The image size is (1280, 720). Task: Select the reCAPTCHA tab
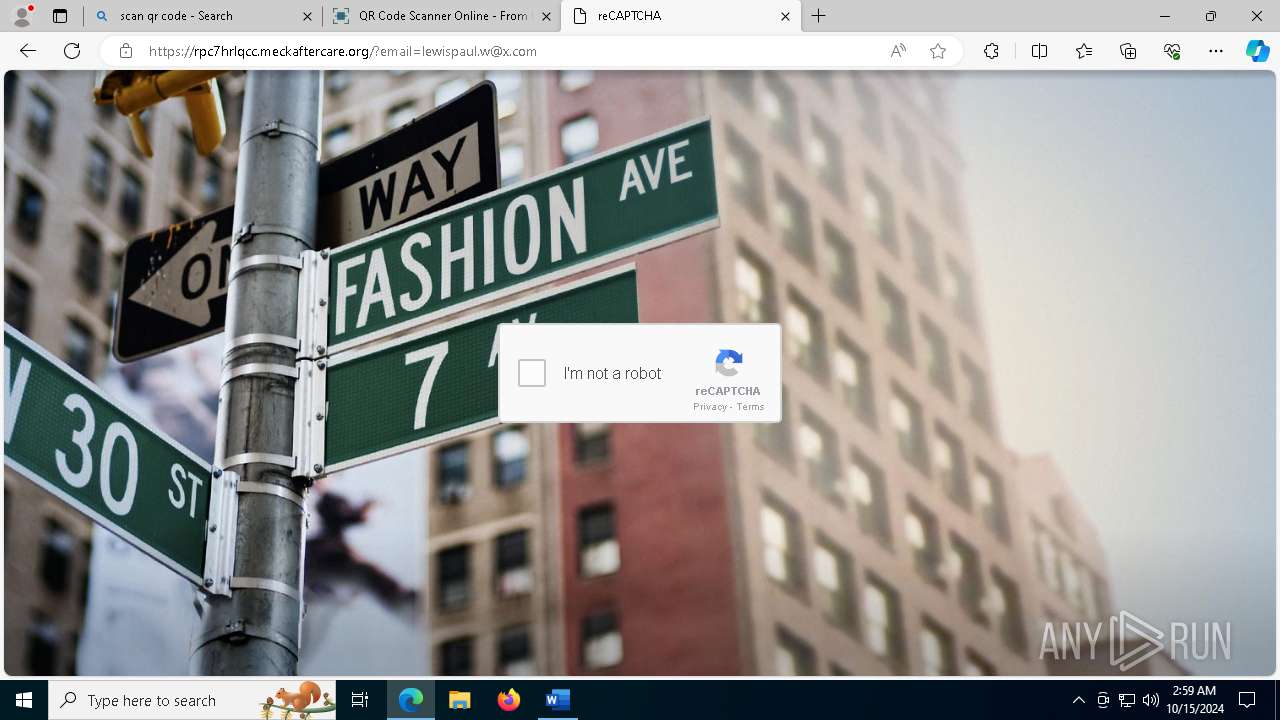[x=681, y=16]
